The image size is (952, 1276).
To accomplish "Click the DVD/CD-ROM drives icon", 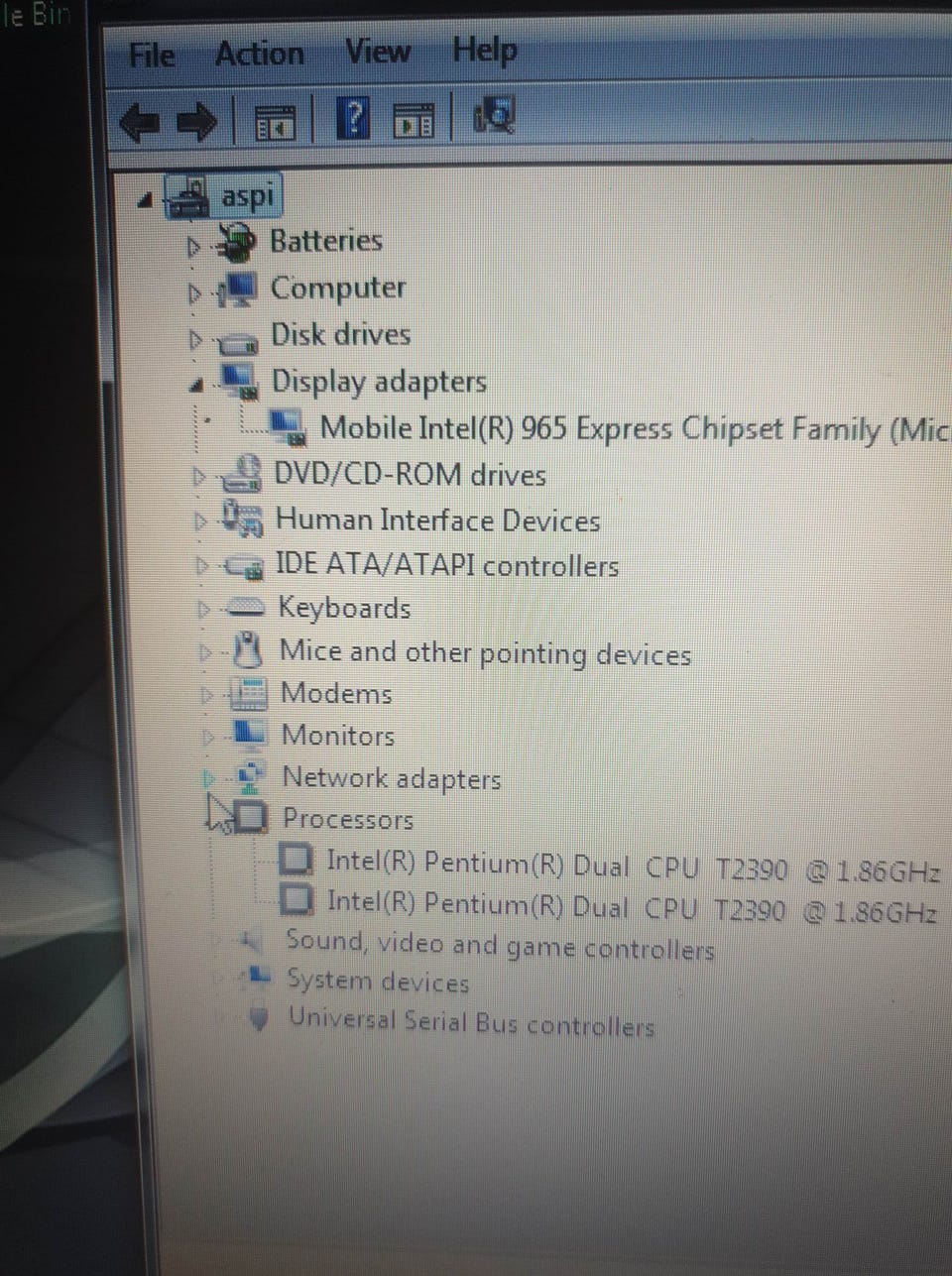I will (241, 474).
